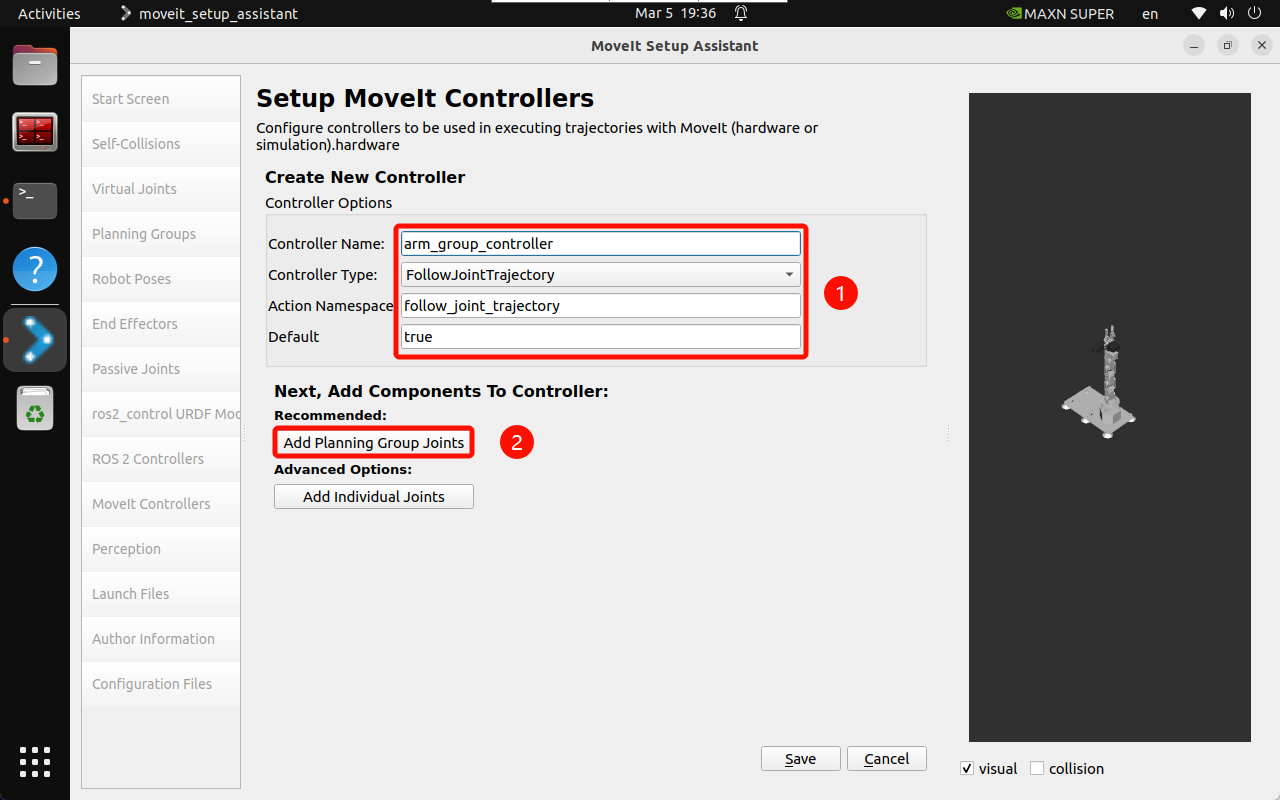The height and width of the screenshot is (800, 1280).
Task: Click Add Planning Group Joints
Action: pos(374,442)
